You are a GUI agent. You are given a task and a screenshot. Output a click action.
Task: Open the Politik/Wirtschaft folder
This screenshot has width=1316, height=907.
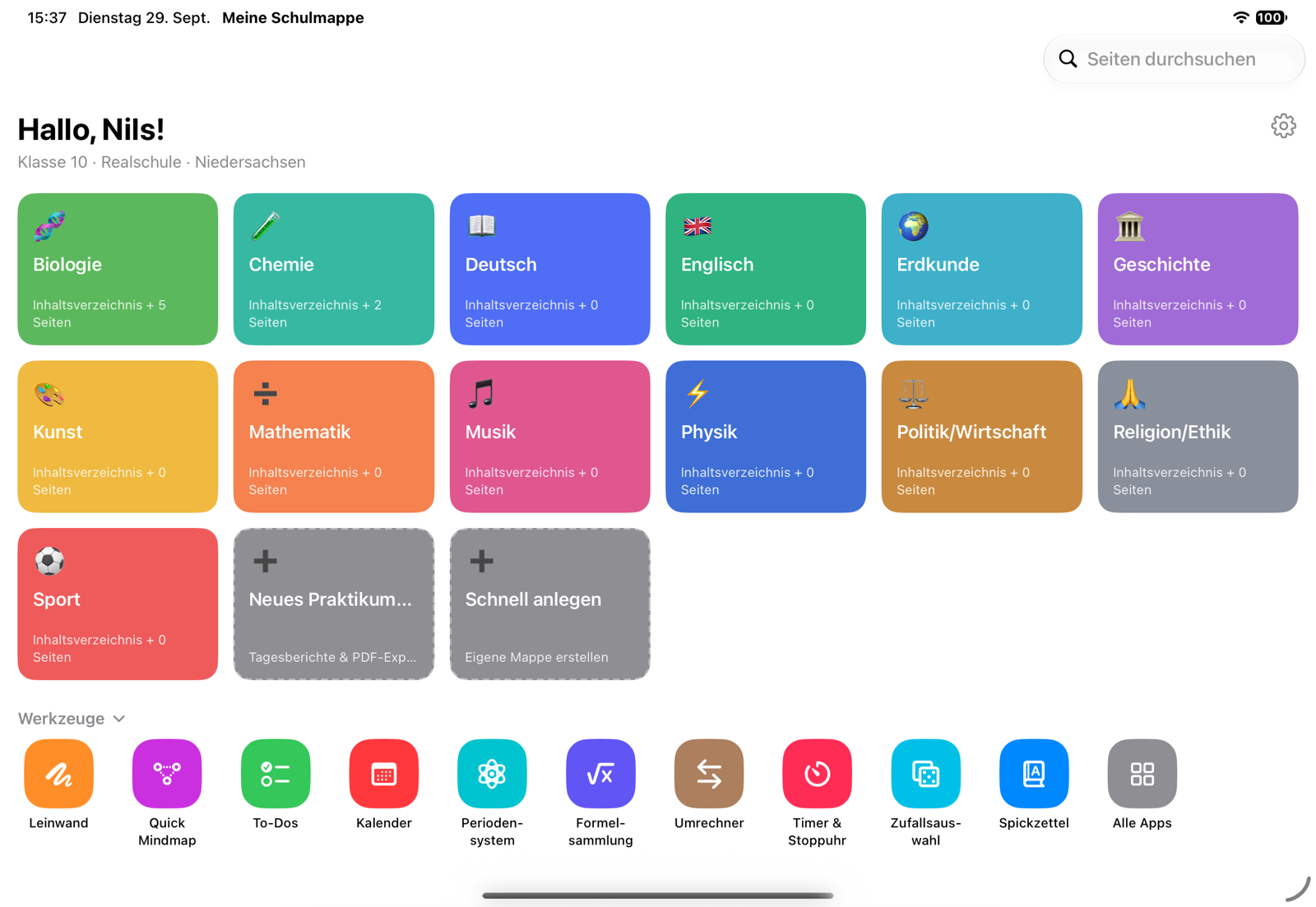point(982,437)
